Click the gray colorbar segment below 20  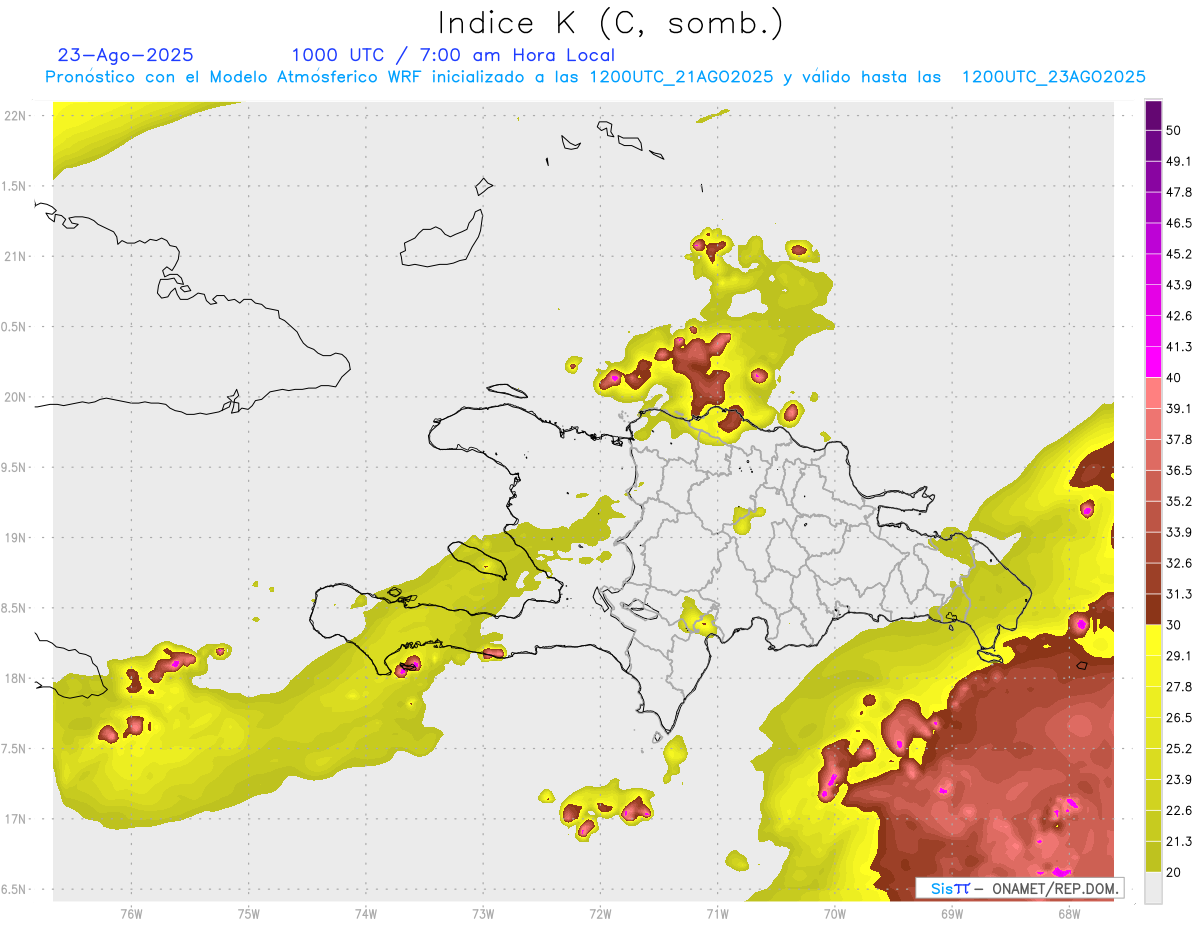tap(1153, 887)
